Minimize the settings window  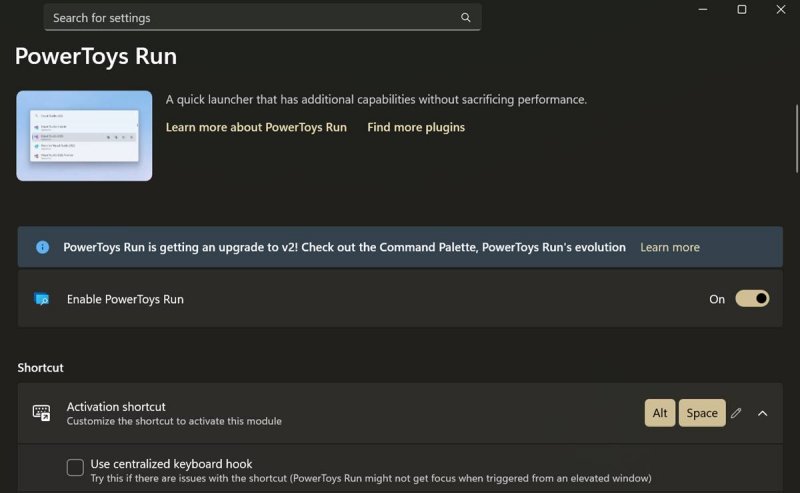click(703, 9)
